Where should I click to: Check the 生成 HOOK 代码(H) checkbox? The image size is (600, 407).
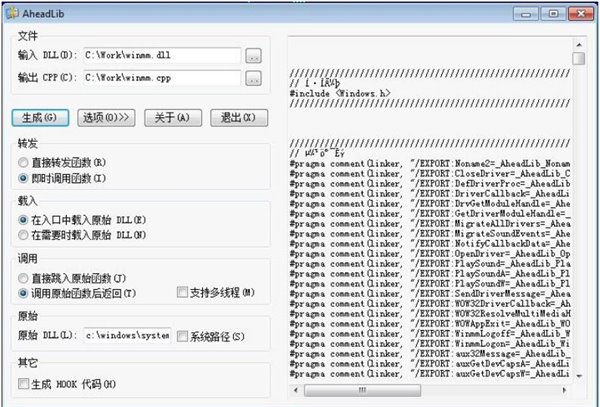point(23,383)
